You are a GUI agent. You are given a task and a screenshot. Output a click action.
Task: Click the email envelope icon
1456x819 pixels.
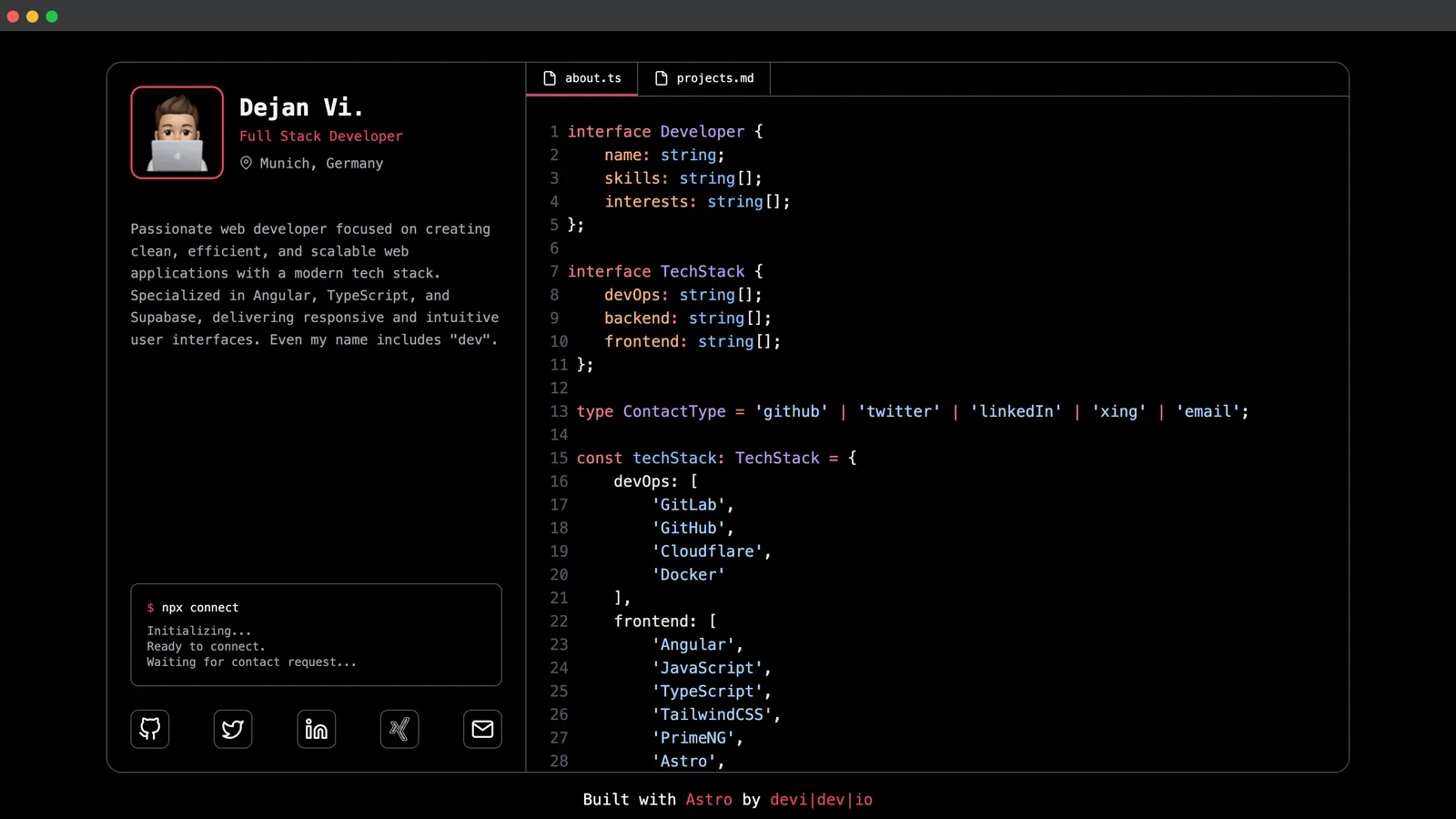(x=482, y=729)
